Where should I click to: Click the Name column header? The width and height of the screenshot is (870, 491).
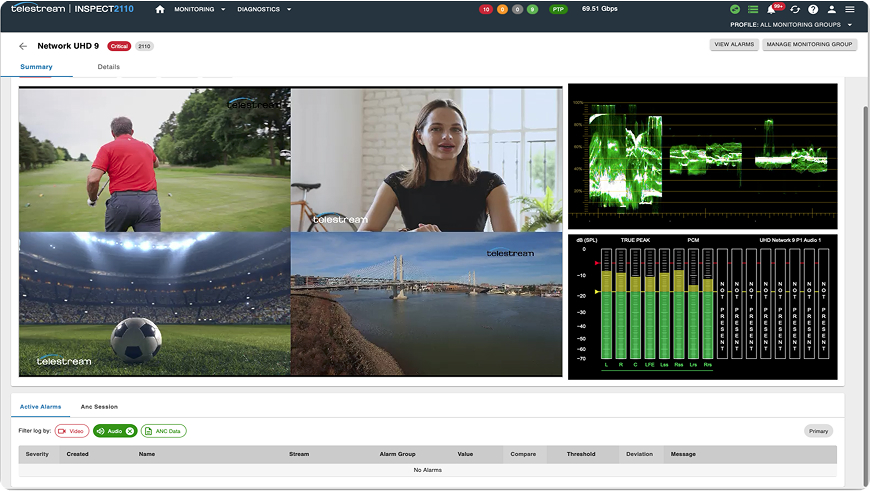tap(147, 454)
